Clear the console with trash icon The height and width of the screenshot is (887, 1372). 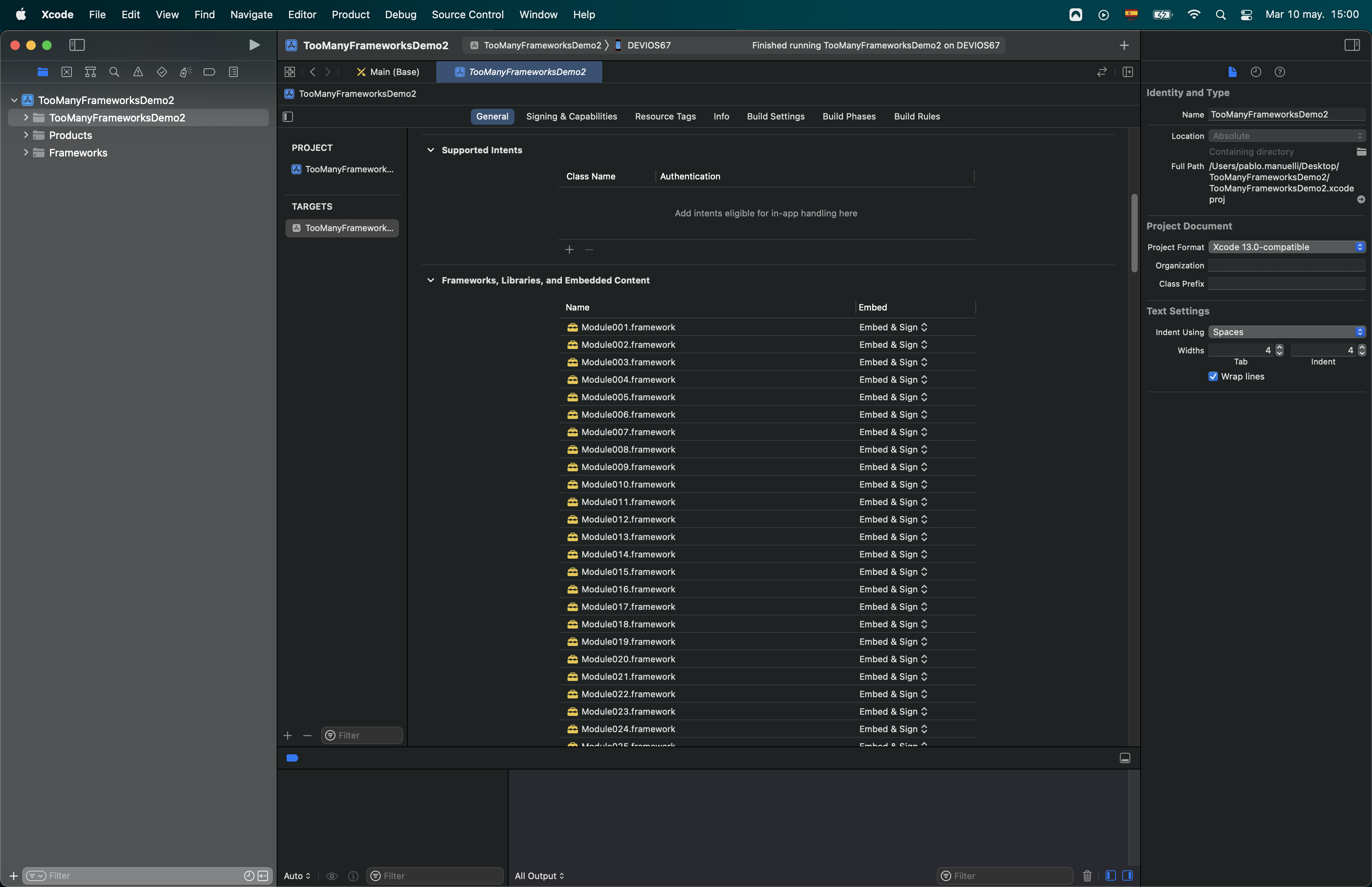(1087, 875)
